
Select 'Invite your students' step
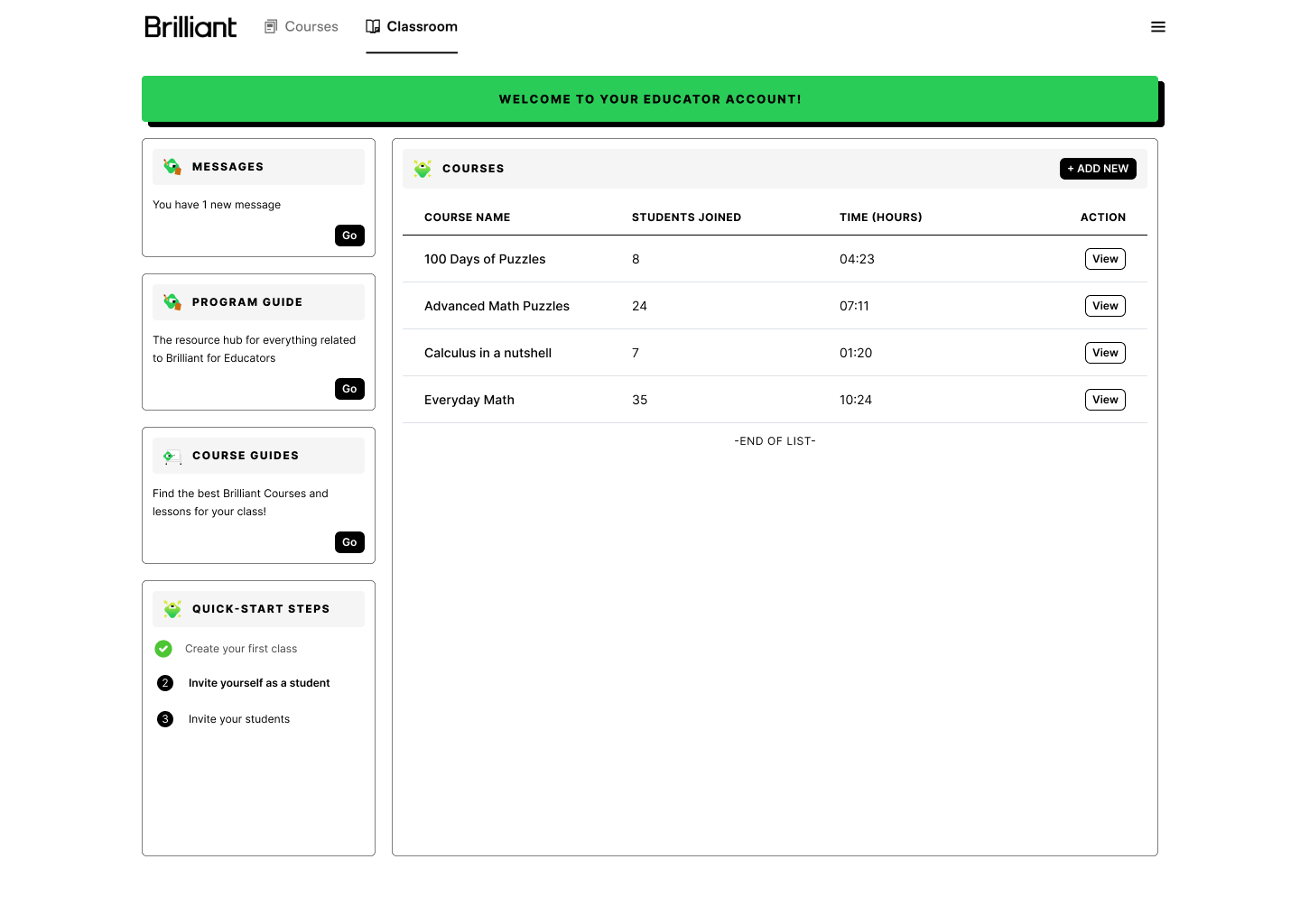pos(239,719)
